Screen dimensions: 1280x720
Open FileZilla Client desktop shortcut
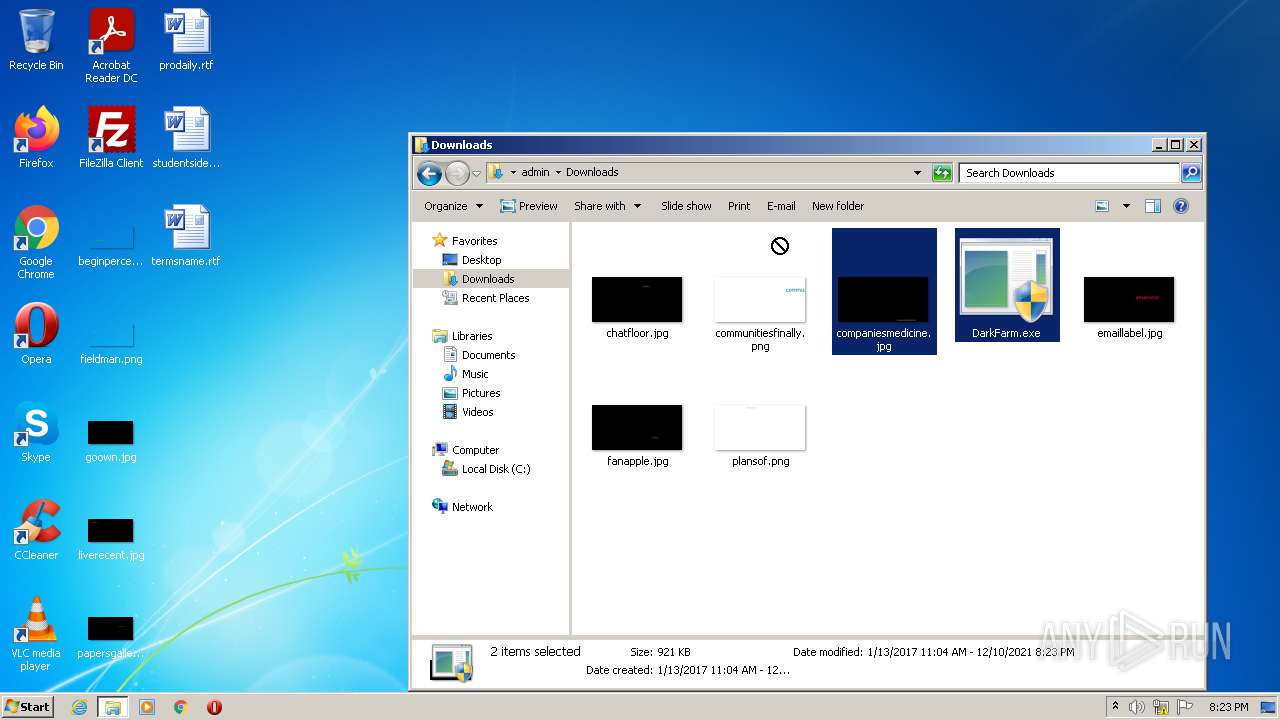[x=111, y=138]
